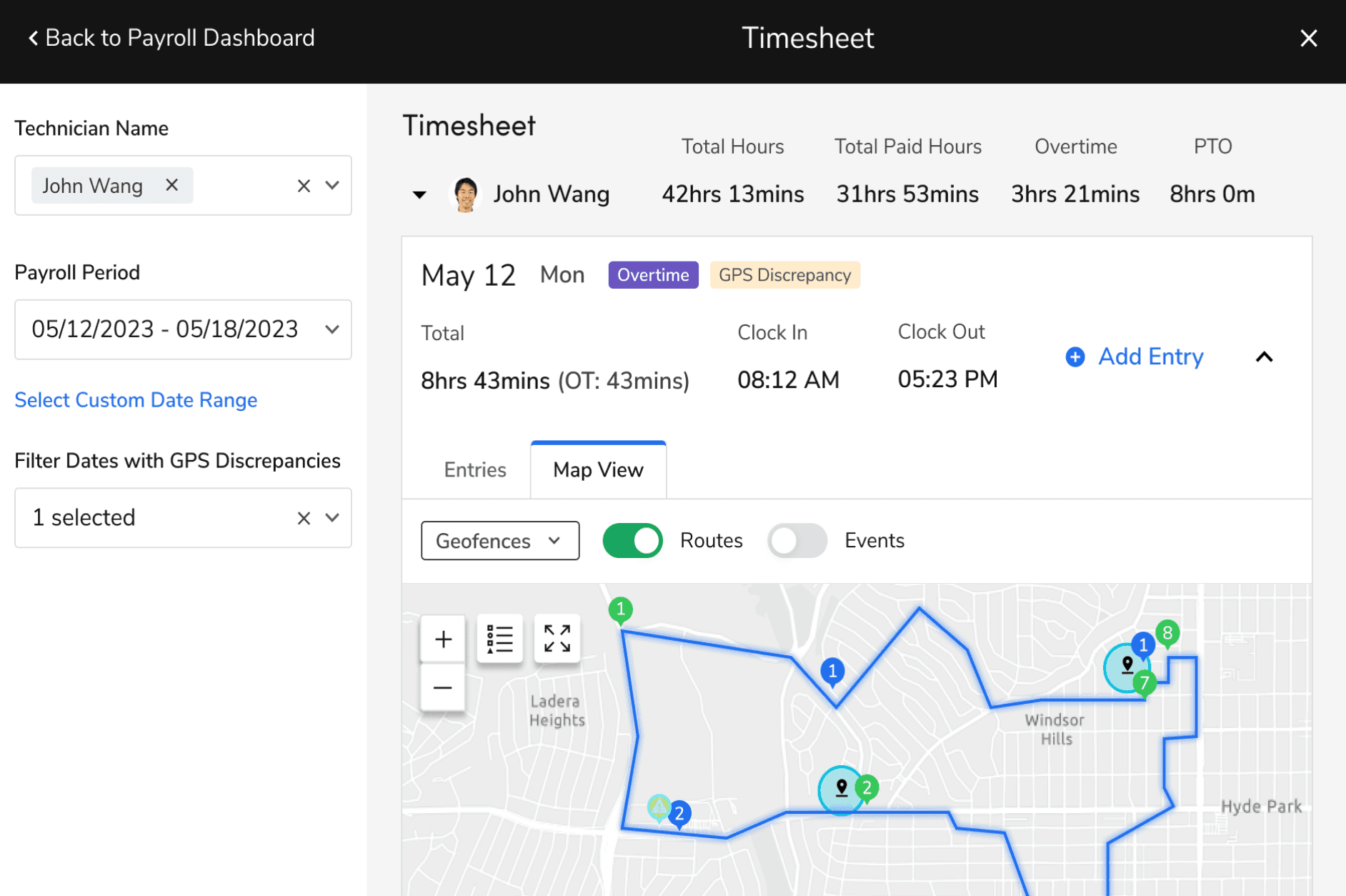The height and width of the screenshot is (896, 1346).
Task: Click blue marker 1 near Windsor Hills geofence
Action: (1143, 645)
